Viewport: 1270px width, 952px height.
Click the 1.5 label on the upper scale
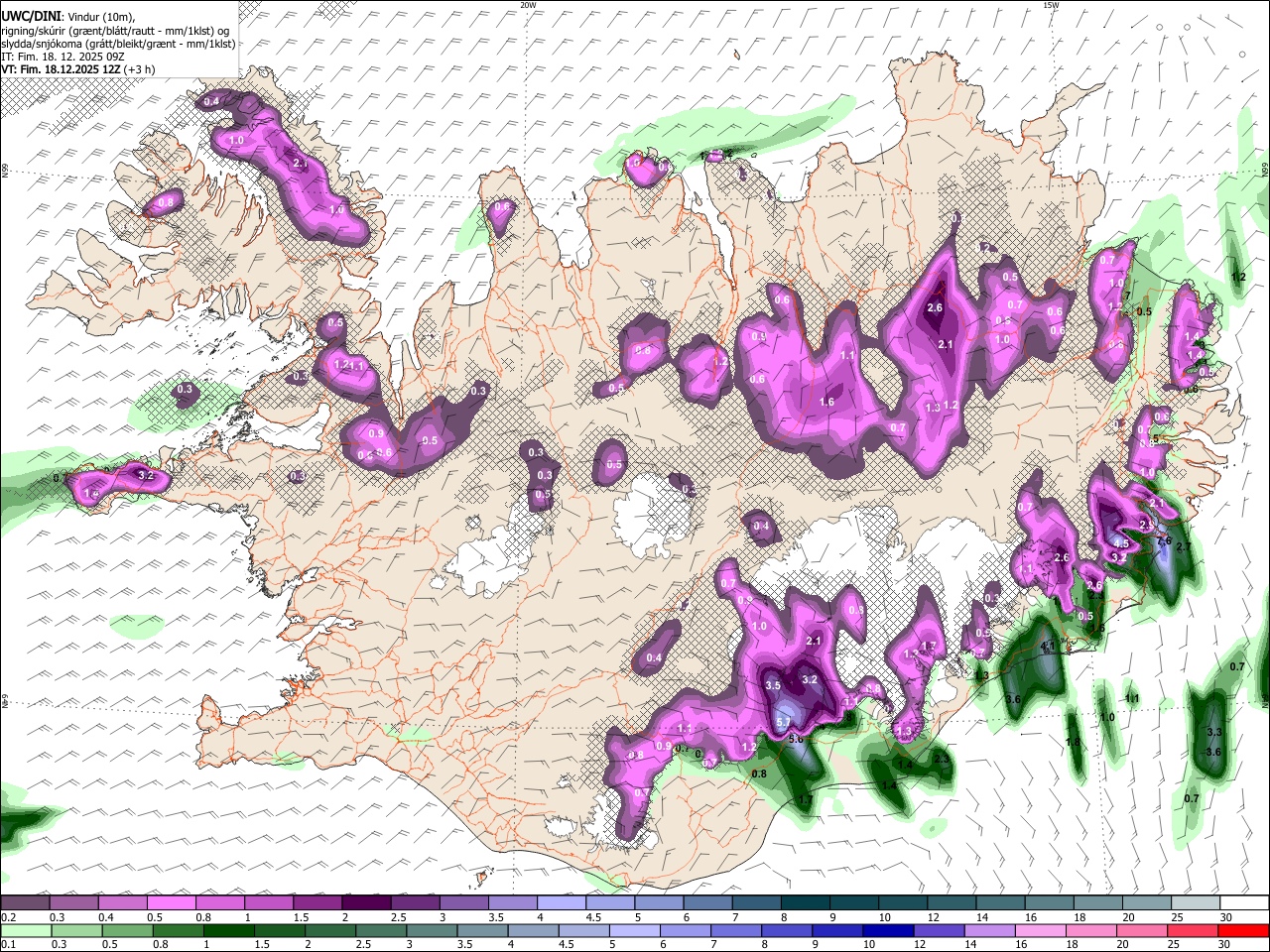(301, 917)
